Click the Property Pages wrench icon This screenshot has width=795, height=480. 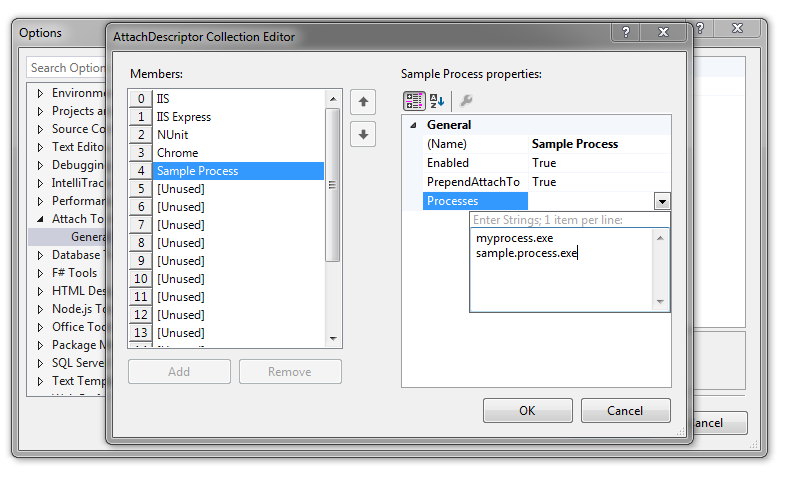[x=466, y=100]
